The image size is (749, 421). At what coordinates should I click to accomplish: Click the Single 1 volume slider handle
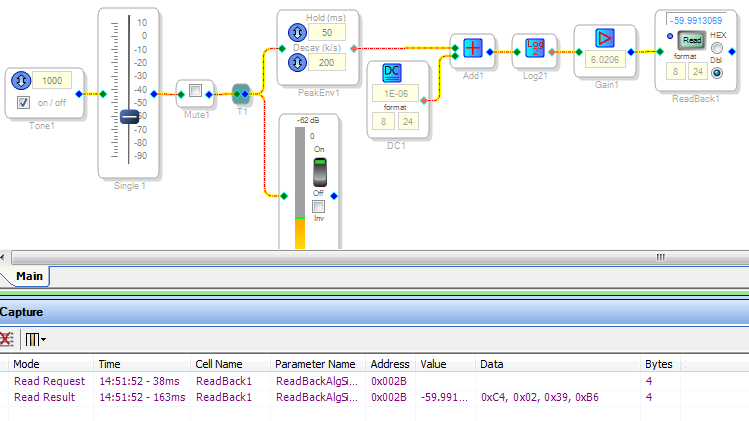tap(129, 116)
